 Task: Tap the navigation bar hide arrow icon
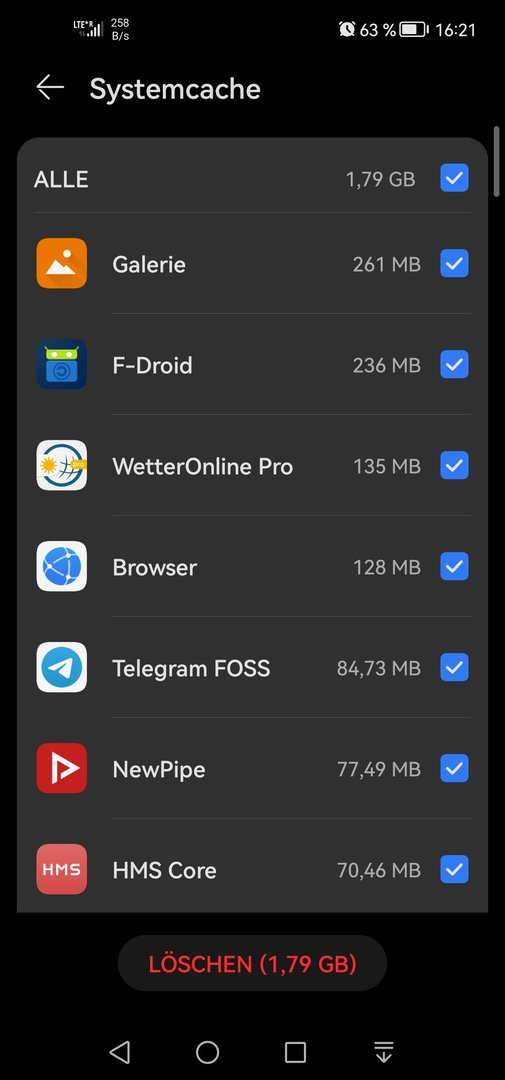point(384,1052)
